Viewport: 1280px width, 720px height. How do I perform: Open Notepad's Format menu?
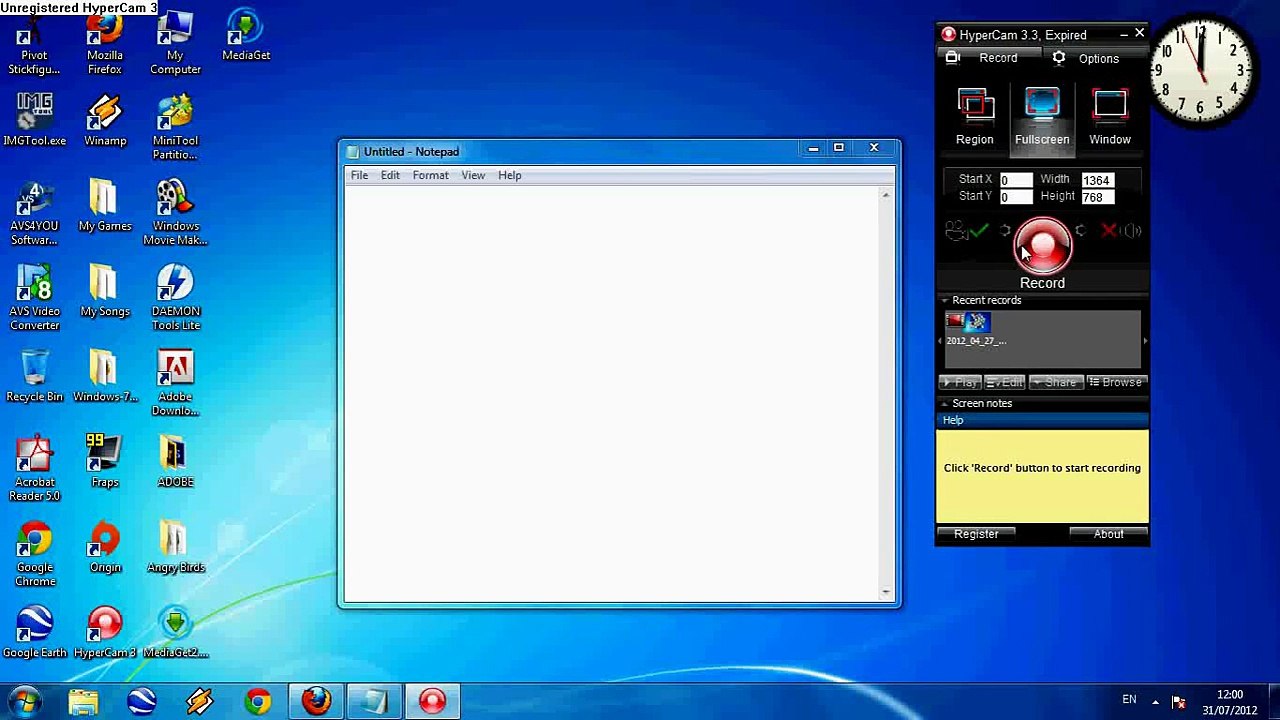pos(430,175)
